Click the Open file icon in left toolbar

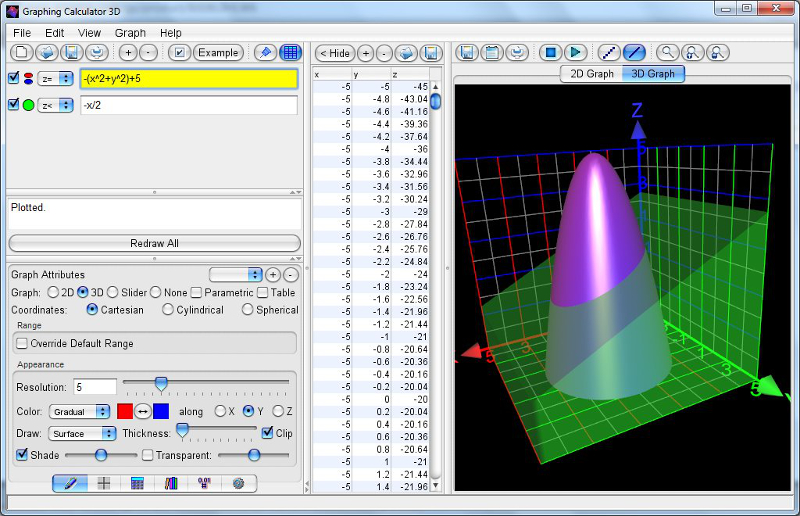pyautogui.click(x=46, y=53)
